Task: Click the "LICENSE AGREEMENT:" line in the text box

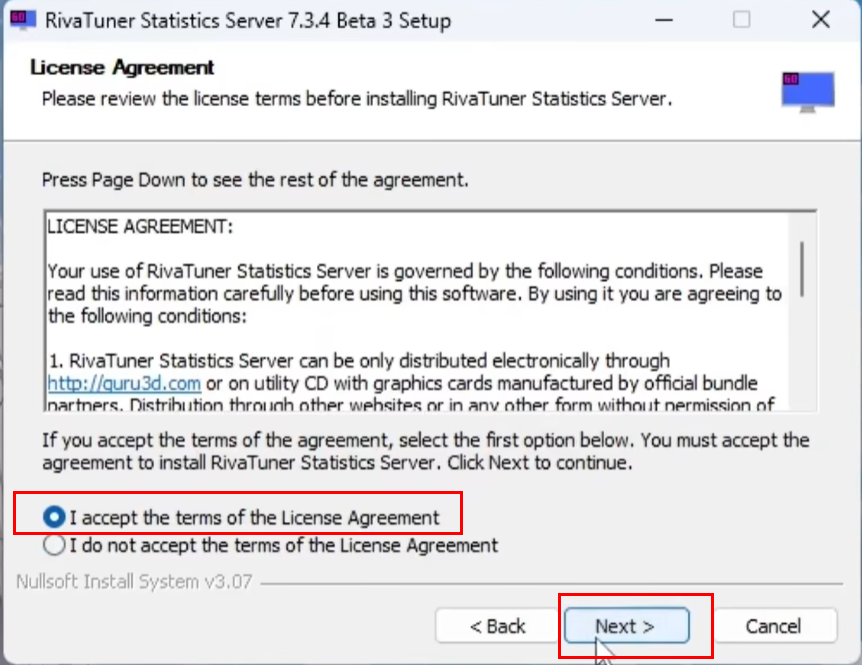Action: point(140,227)
